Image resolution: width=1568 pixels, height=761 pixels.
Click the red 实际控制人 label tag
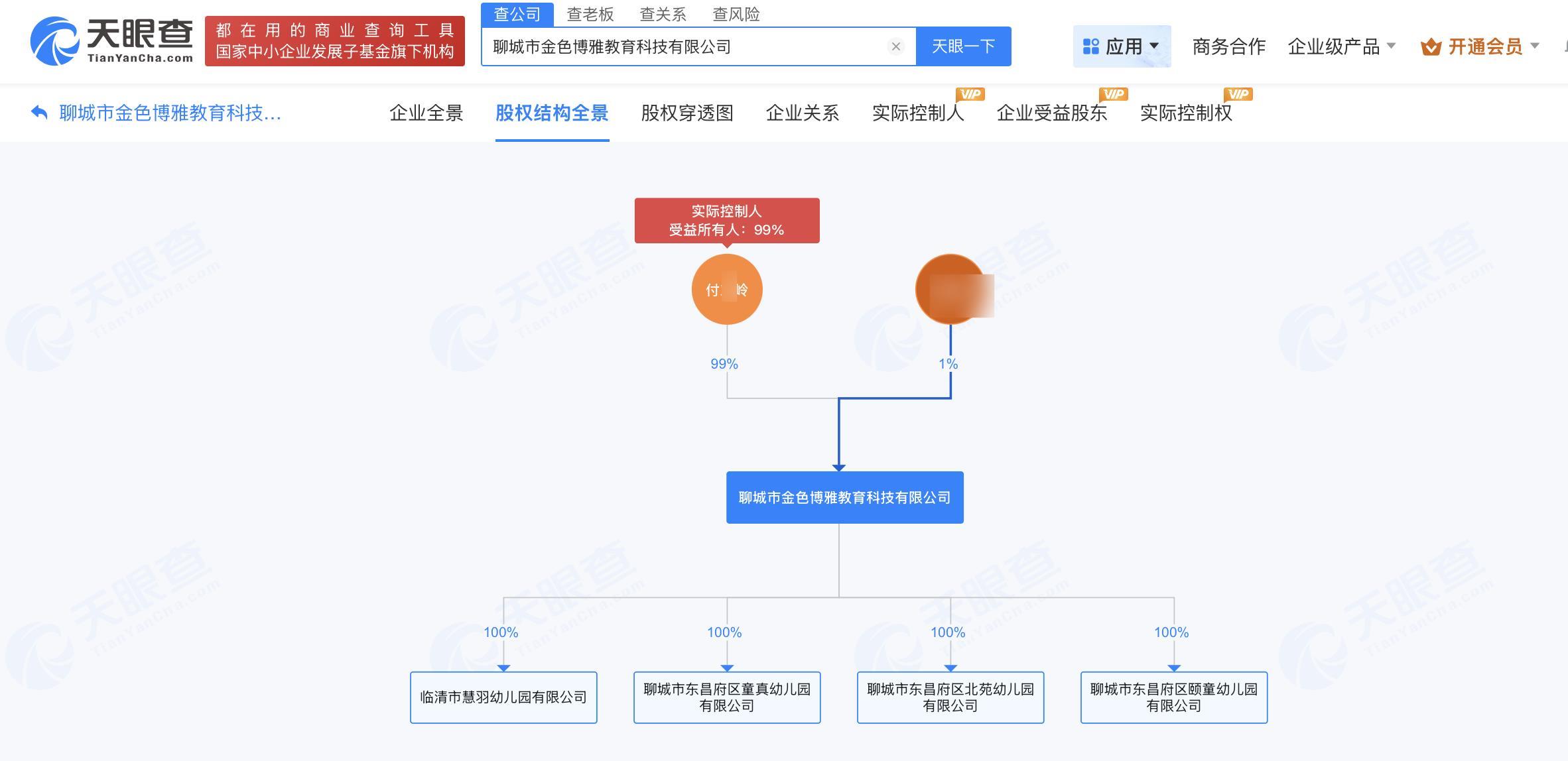tap(726, 220)
